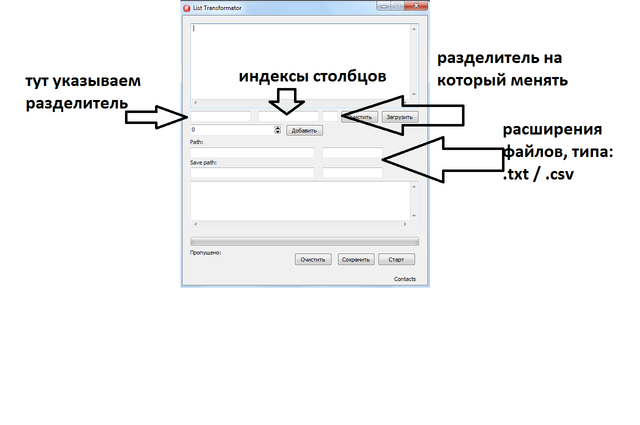Click the extension field next to Save path
The width and height of the screenshot is (640, 425).
click(353, 173)
